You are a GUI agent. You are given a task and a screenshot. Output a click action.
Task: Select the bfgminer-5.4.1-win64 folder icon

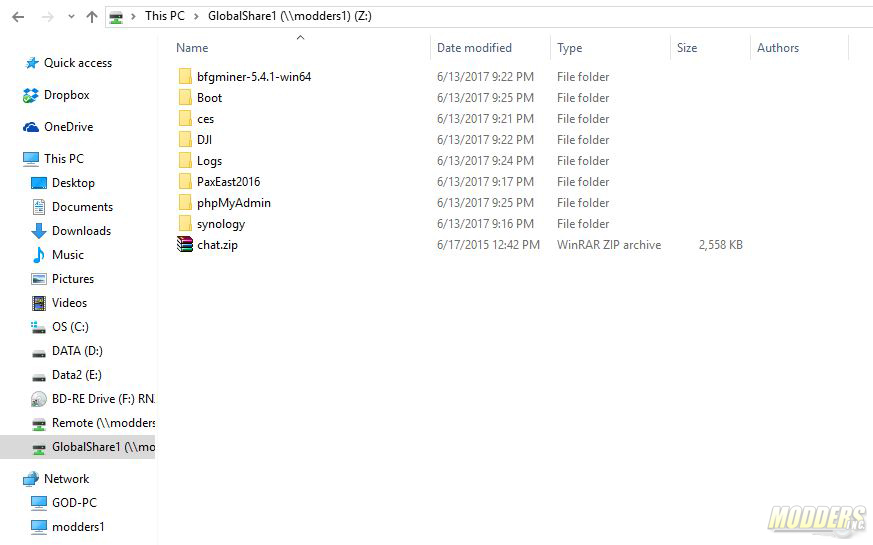(185, 77)
